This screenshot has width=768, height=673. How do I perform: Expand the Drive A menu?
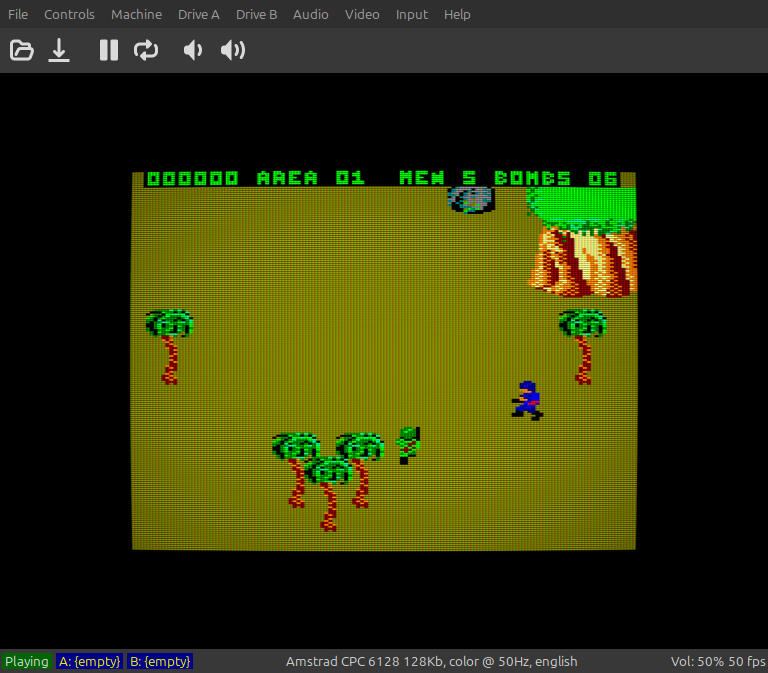point(199,14)
